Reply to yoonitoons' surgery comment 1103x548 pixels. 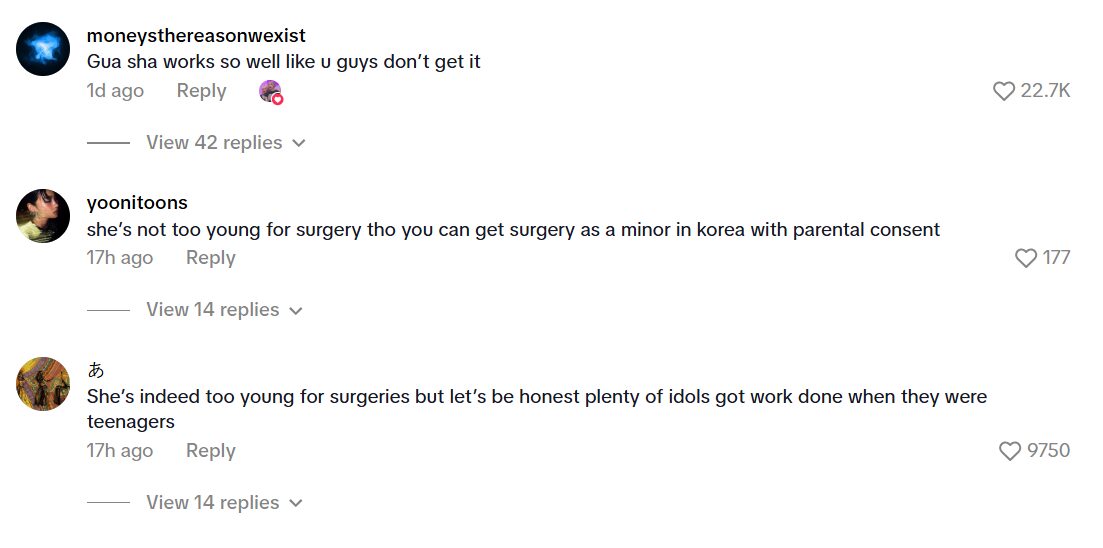coord(210,258)
